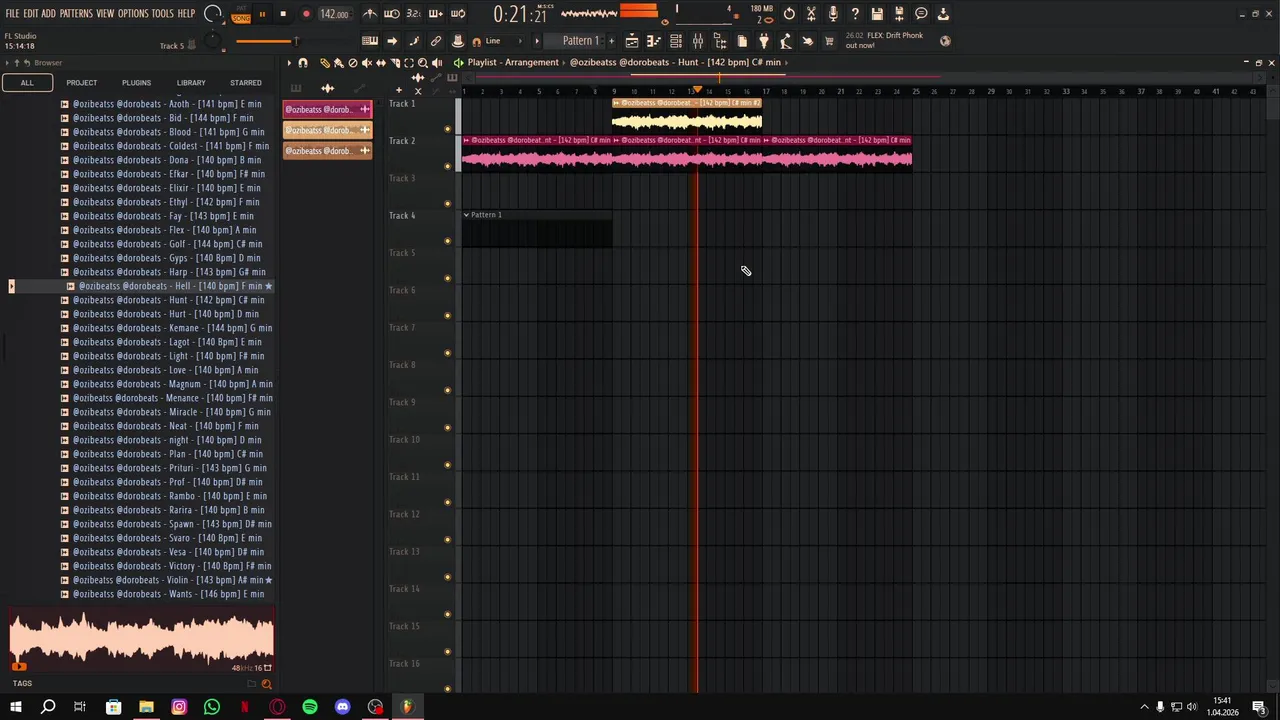Click the Pause button in transport
The width and height of the screenshot is (1280, 720).
click(x=262, y=14)
